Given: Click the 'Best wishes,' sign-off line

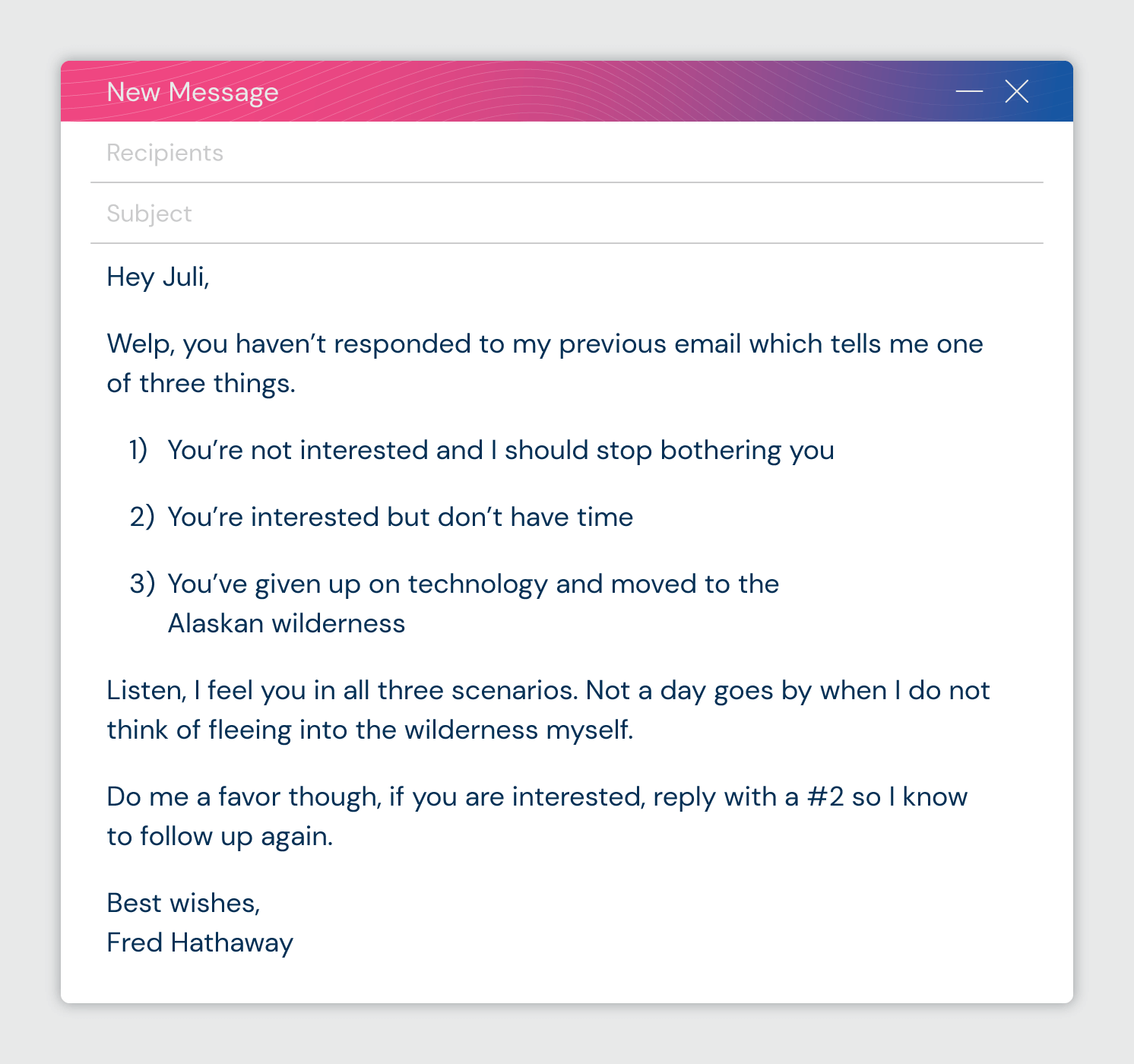Looking at the screenshot, I should [x=183, y=903].
